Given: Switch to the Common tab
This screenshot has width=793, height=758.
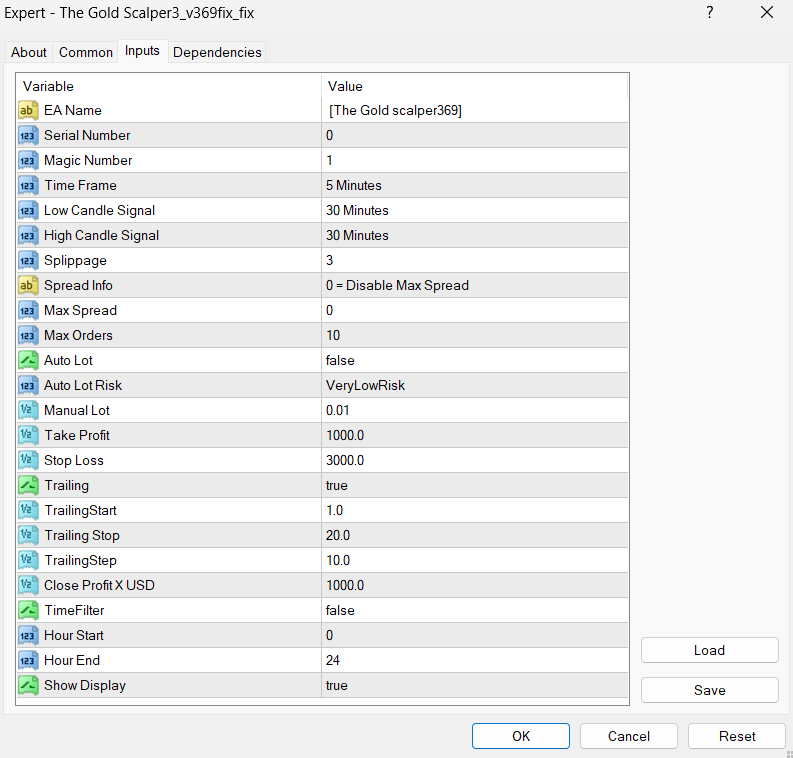Looking at the screenshot, I should tap(86, 52).
